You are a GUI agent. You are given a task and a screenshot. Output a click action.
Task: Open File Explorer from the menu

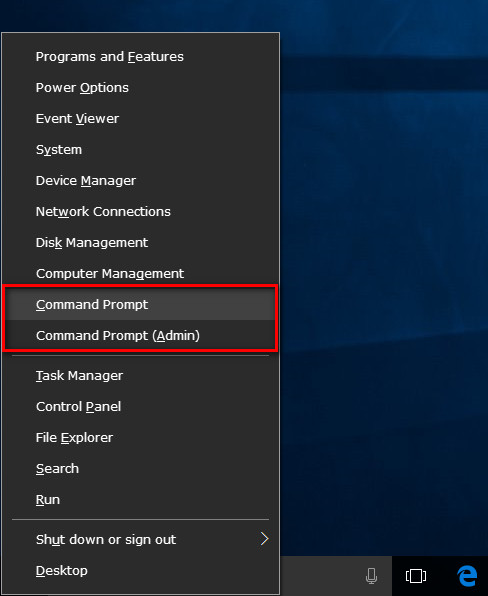click(141, 437)
